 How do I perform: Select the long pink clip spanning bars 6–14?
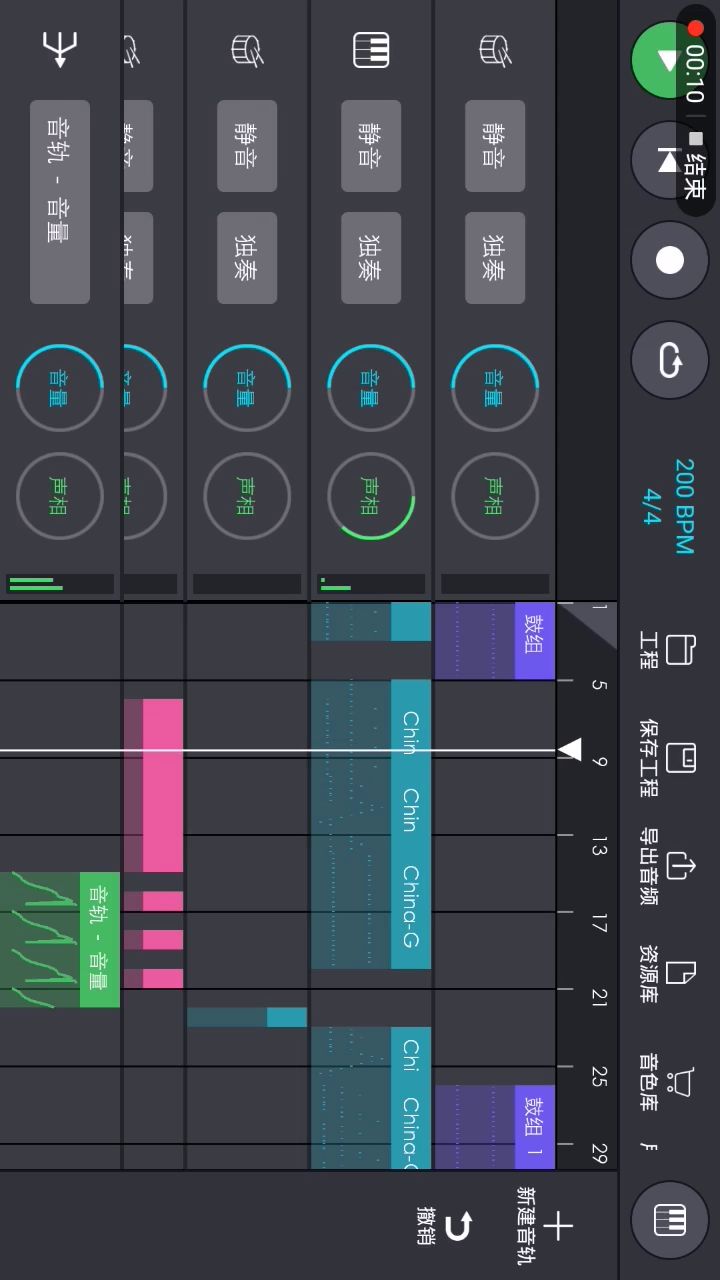(x=153, y=786)
